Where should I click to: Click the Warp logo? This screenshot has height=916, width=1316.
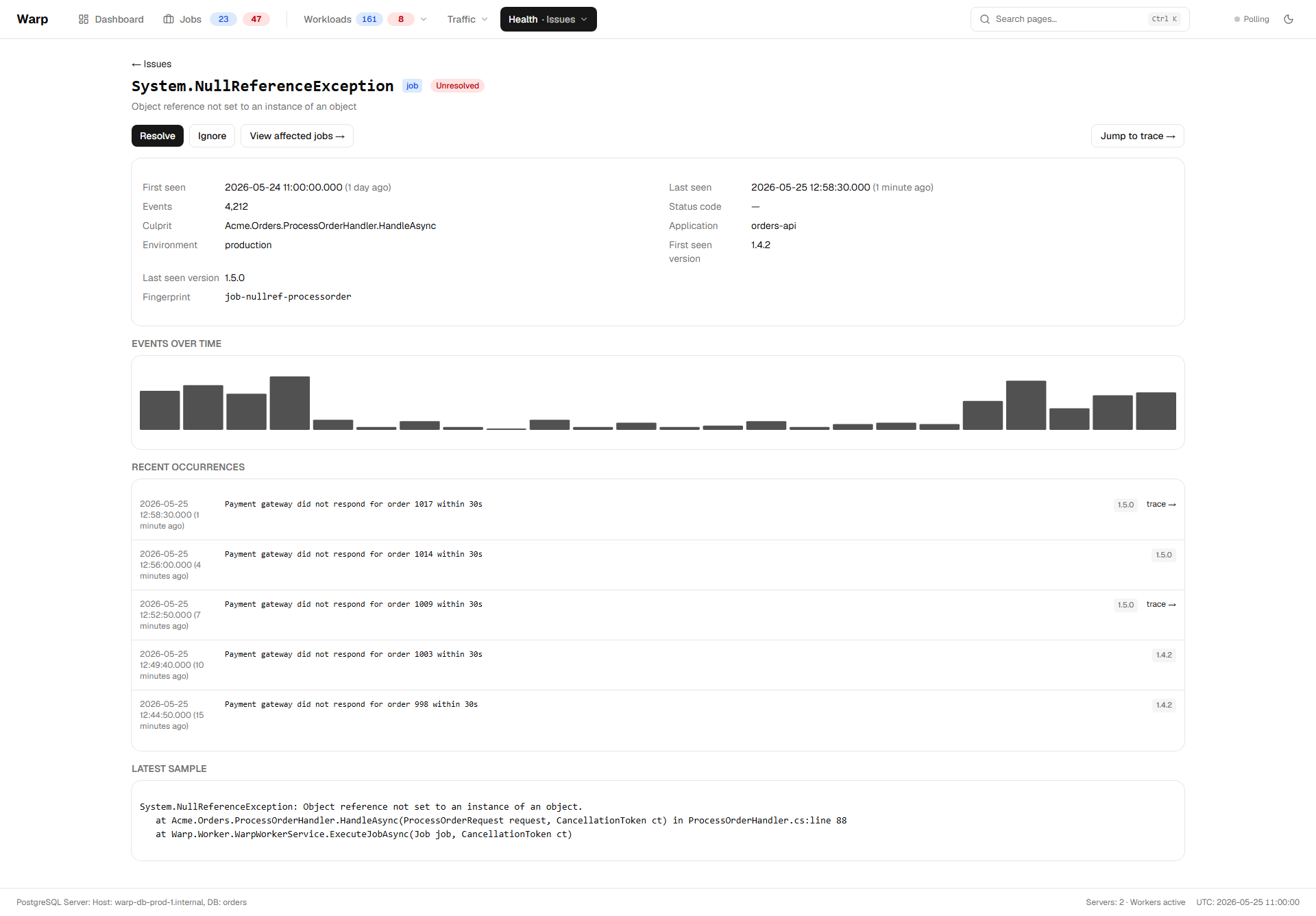tap(32, 19)
